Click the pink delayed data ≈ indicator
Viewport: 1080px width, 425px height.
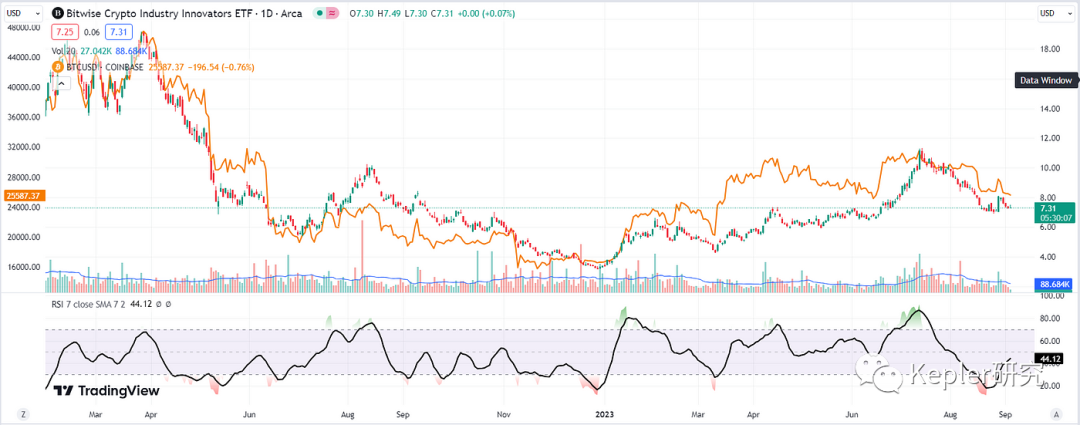(333, 13)
